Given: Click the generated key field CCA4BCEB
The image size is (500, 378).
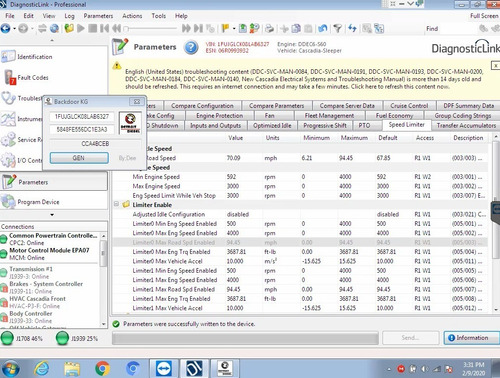Looking at the screenshot, I should tap(95, 144).
